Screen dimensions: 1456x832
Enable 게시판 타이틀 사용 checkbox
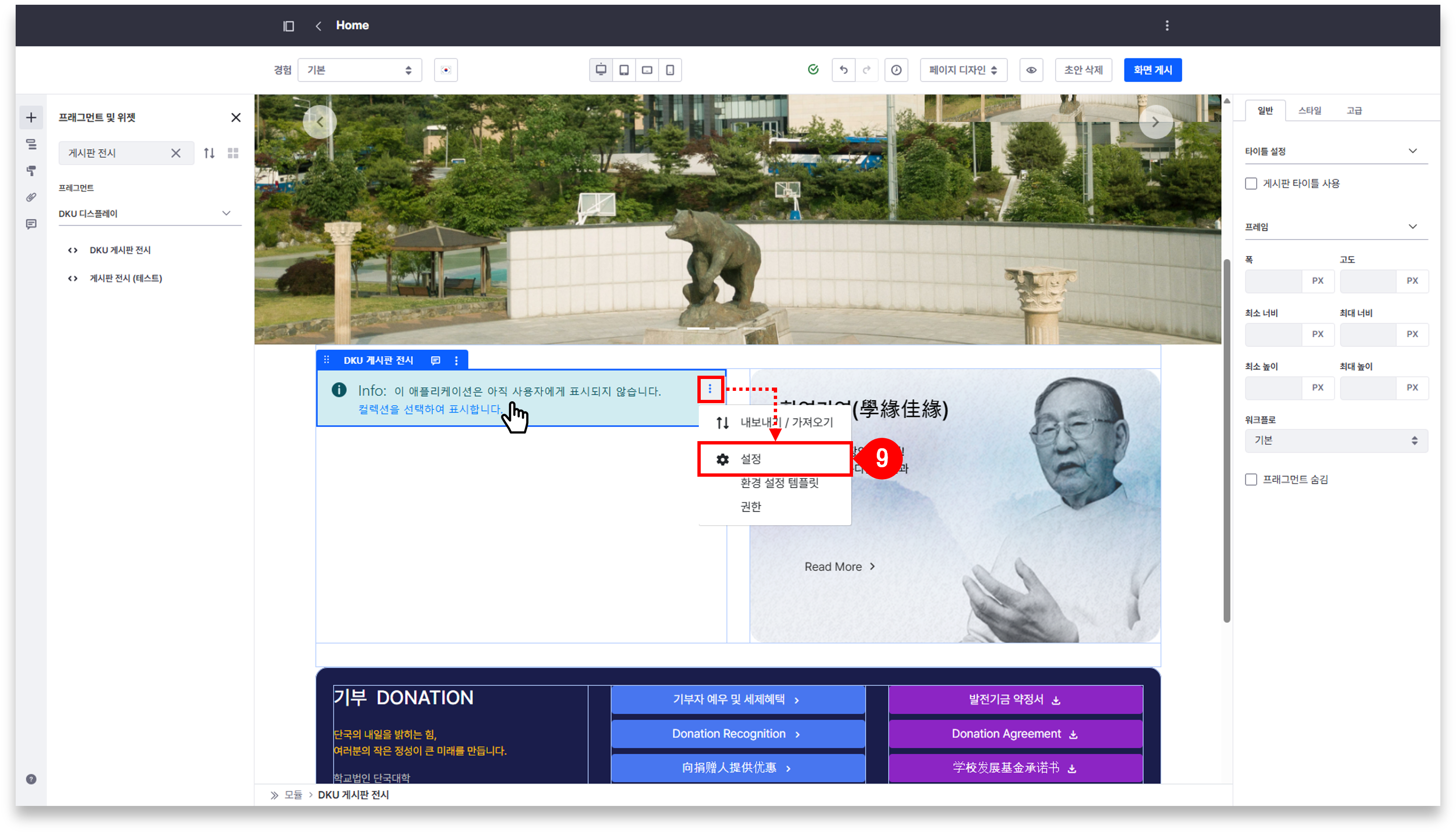pyautogui.click(x=1251, y=184)
